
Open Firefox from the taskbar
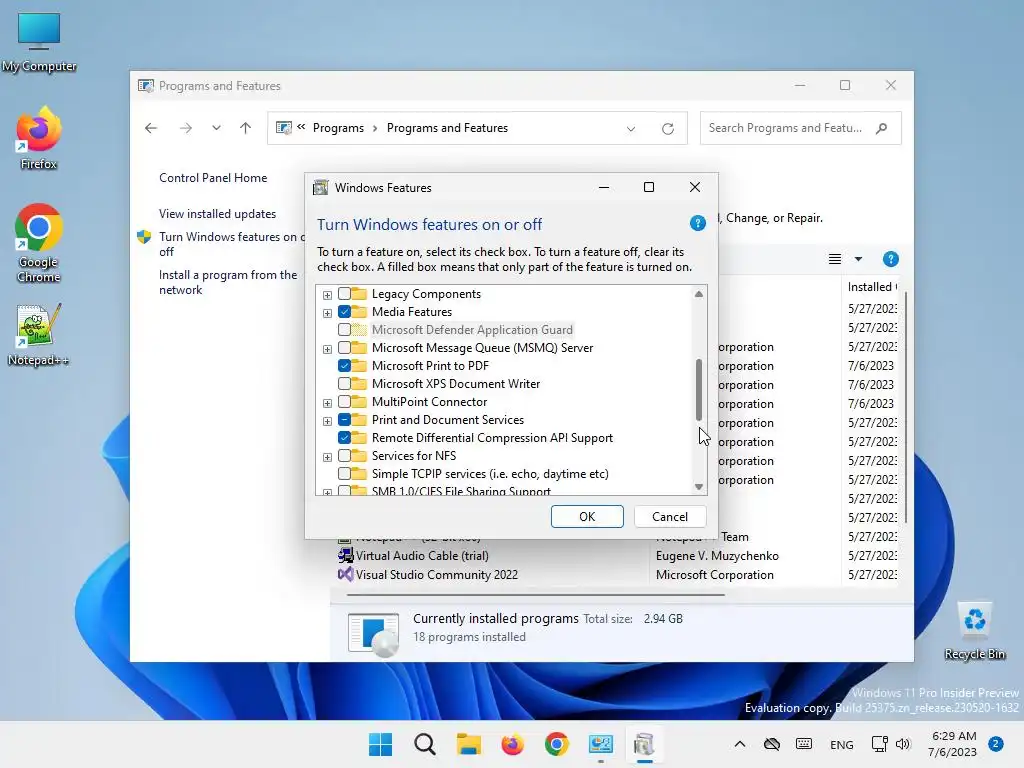513,744
